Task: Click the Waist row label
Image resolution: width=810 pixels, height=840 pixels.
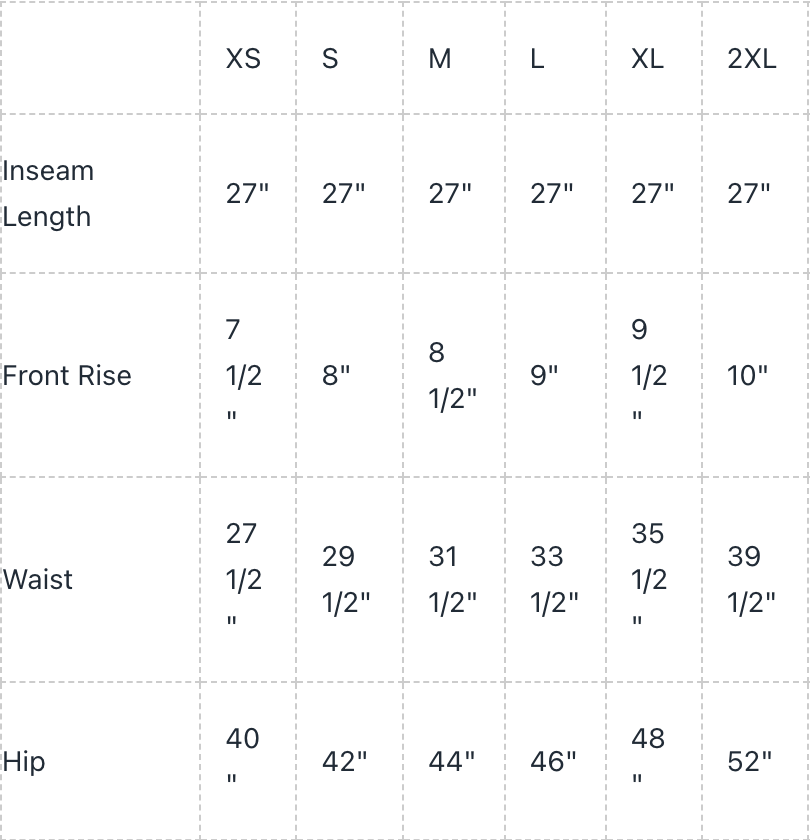Action: pos(38,579)
